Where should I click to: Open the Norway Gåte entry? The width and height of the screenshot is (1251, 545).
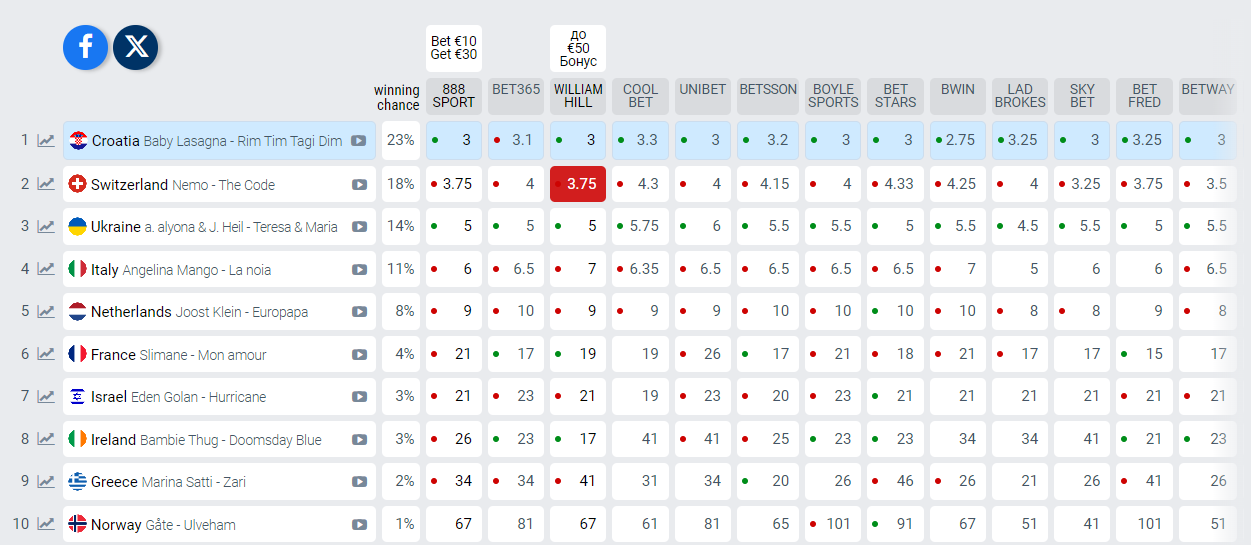click(219, 524)
